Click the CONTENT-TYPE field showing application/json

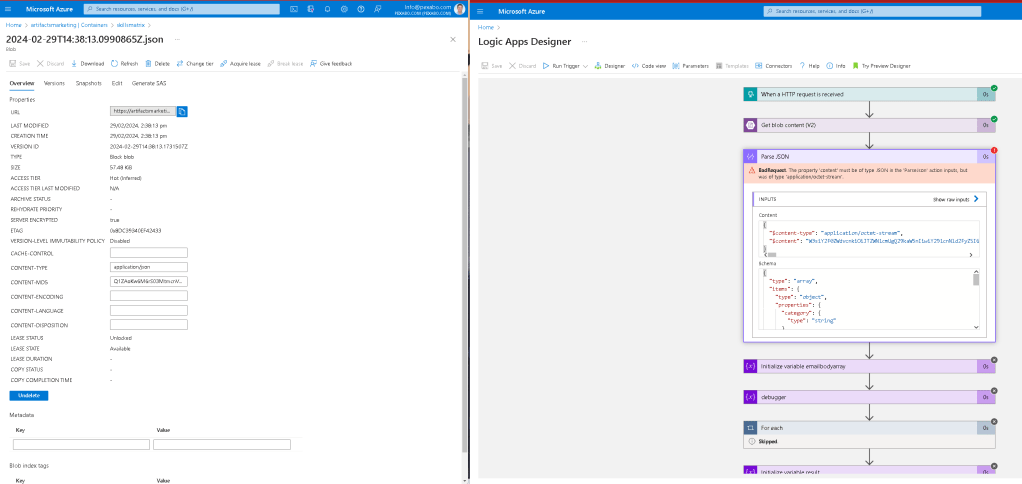pyautogui.click(x=149, y=267)
